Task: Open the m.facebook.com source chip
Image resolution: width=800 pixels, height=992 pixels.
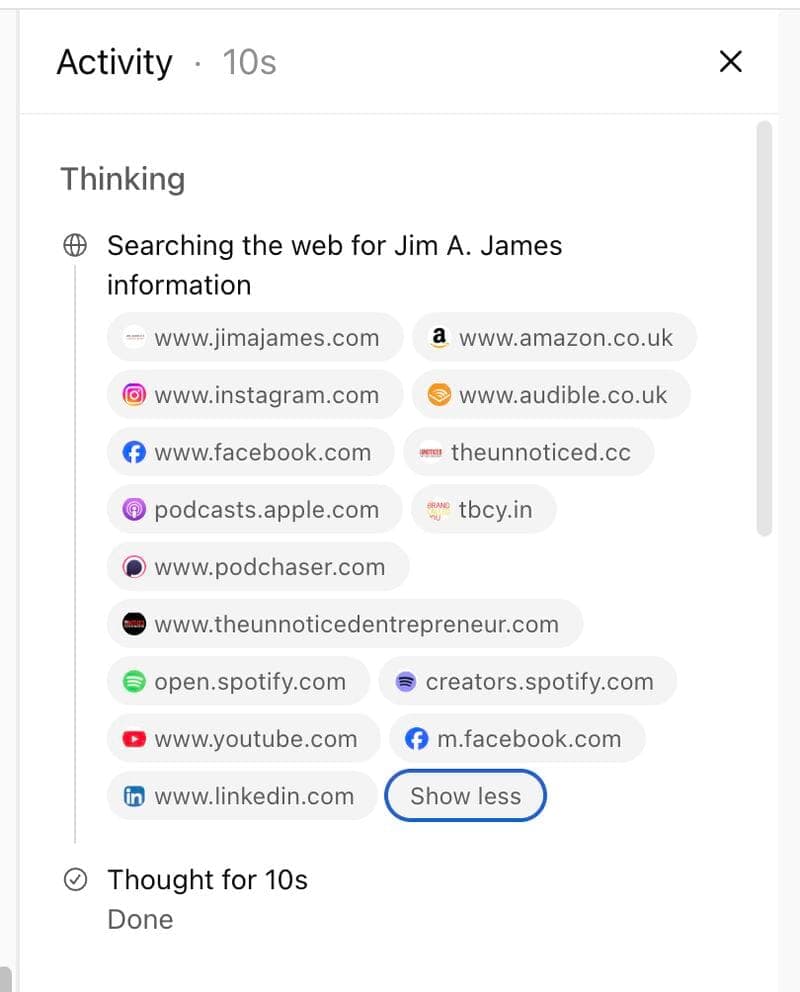Action: 517,738
